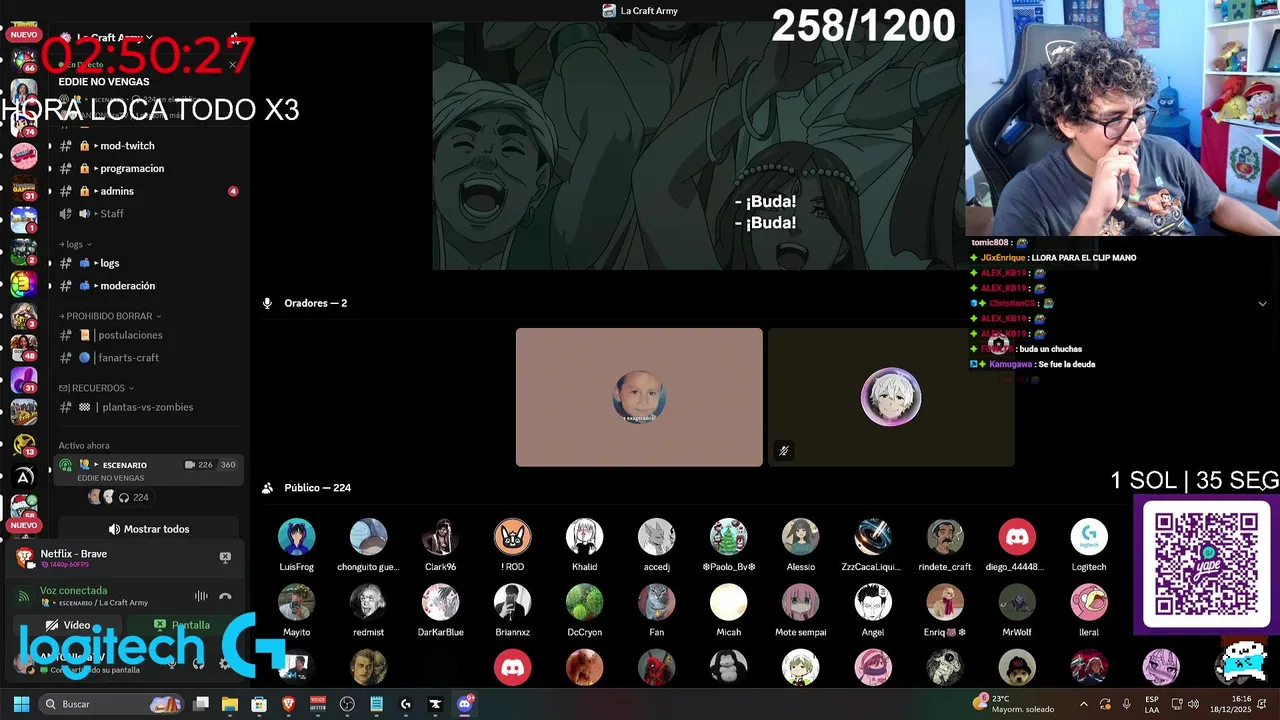Open accedj's audience avatar
The width and height of the screenshot is (1280, 720).
pyautogui.click(x=656, y=537)
